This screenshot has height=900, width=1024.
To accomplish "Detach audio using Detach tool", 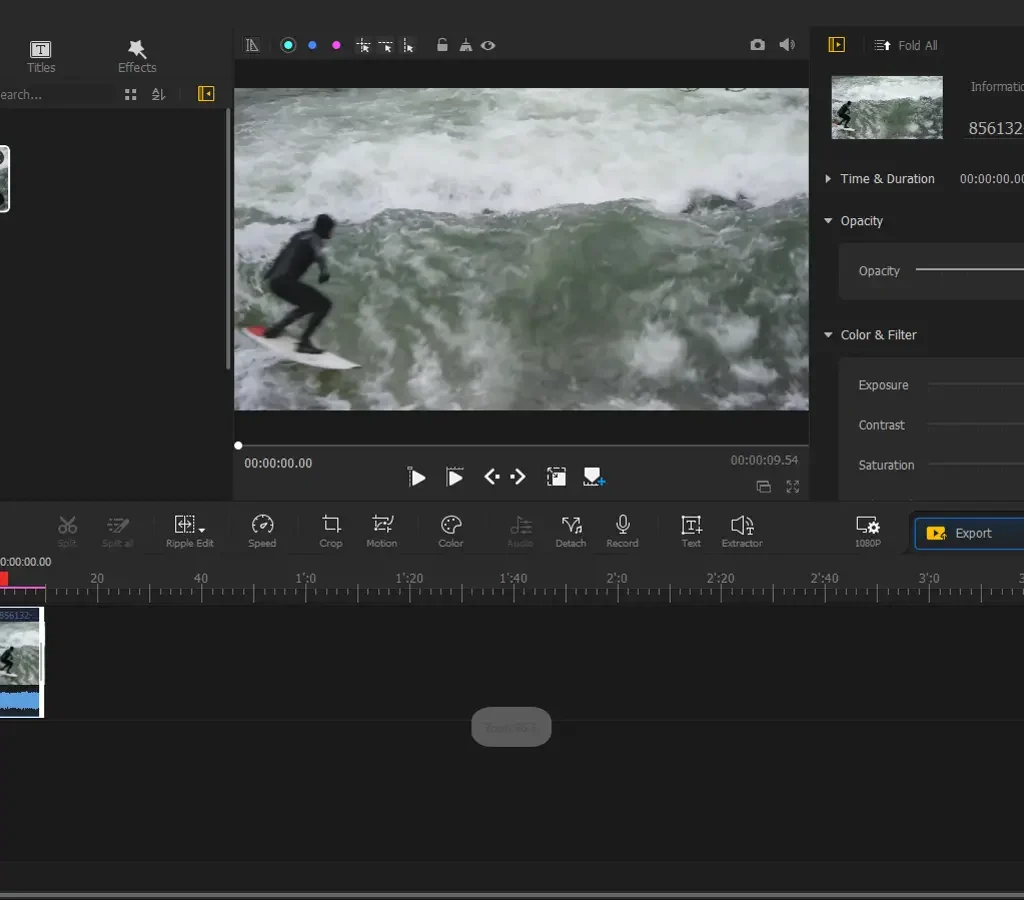I will coord(571,530).
